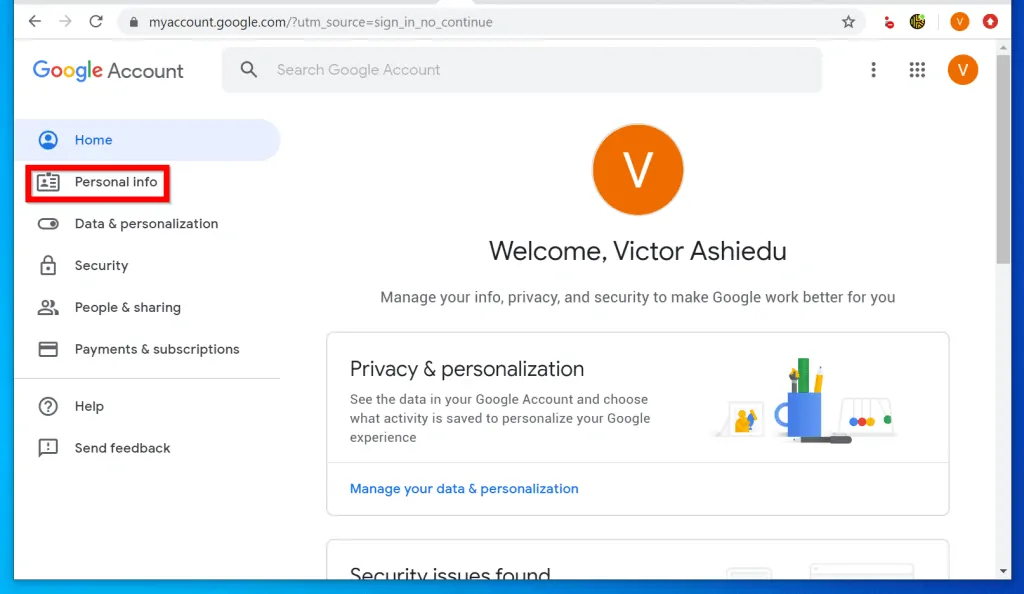Click the browser address bar URL
Screen dimensions: 1024x594
pos(321,22)
